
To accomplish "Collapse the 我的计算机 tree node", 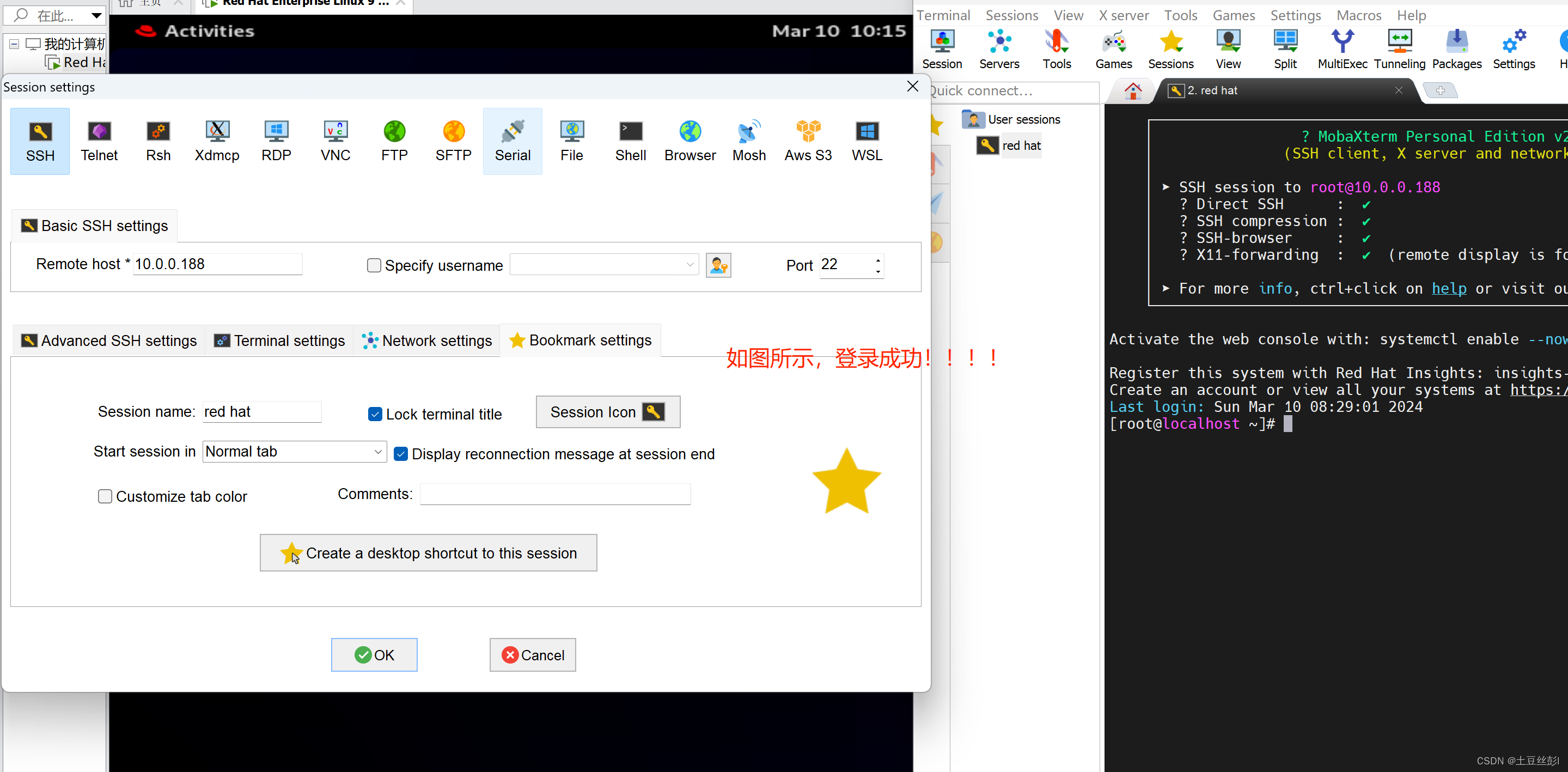I will [14, 44].
